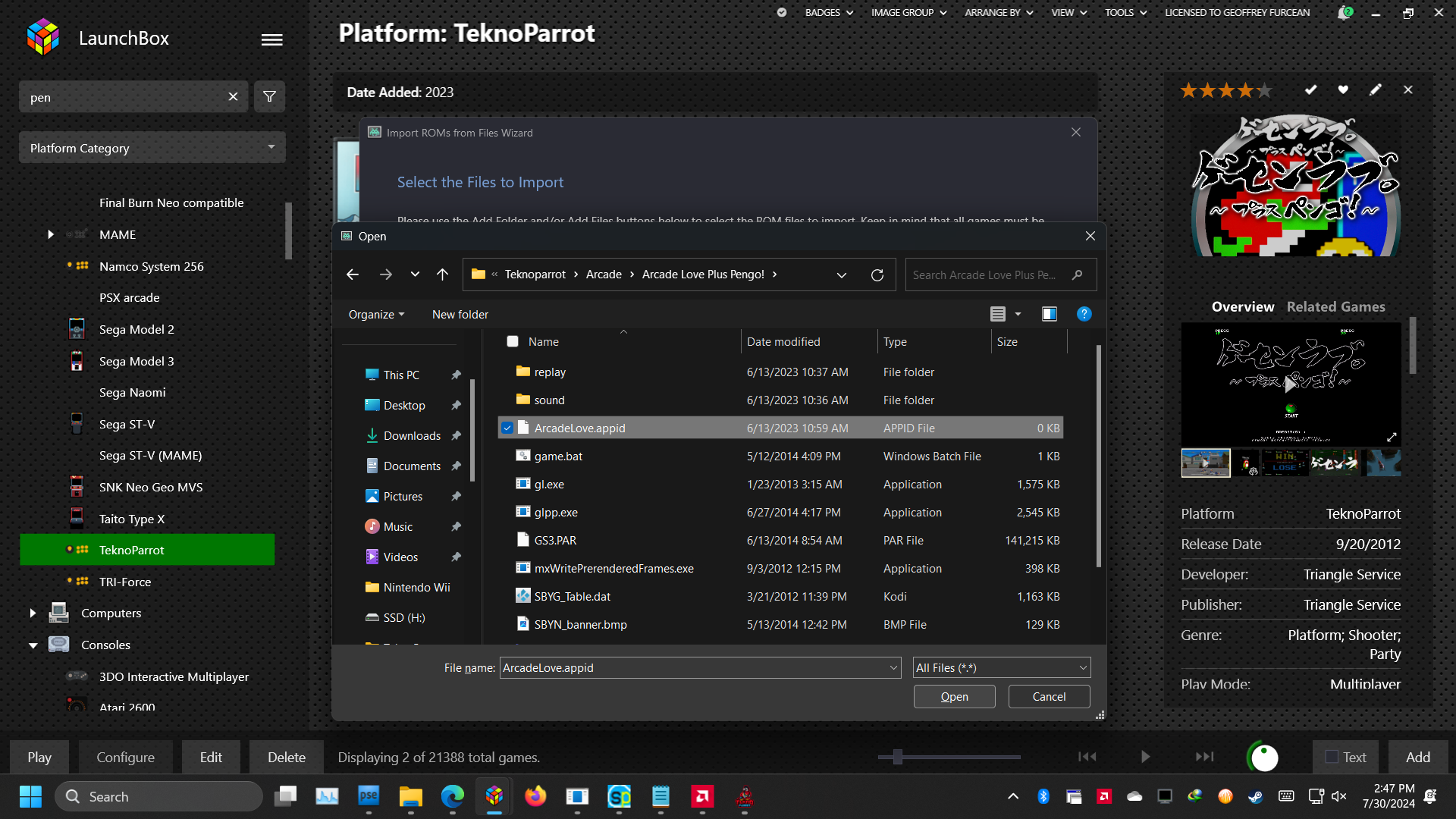Image resolution: width=1456 pixels, height=819 pixels.
Task: Click the Configure button
Action: coord(125,757)
